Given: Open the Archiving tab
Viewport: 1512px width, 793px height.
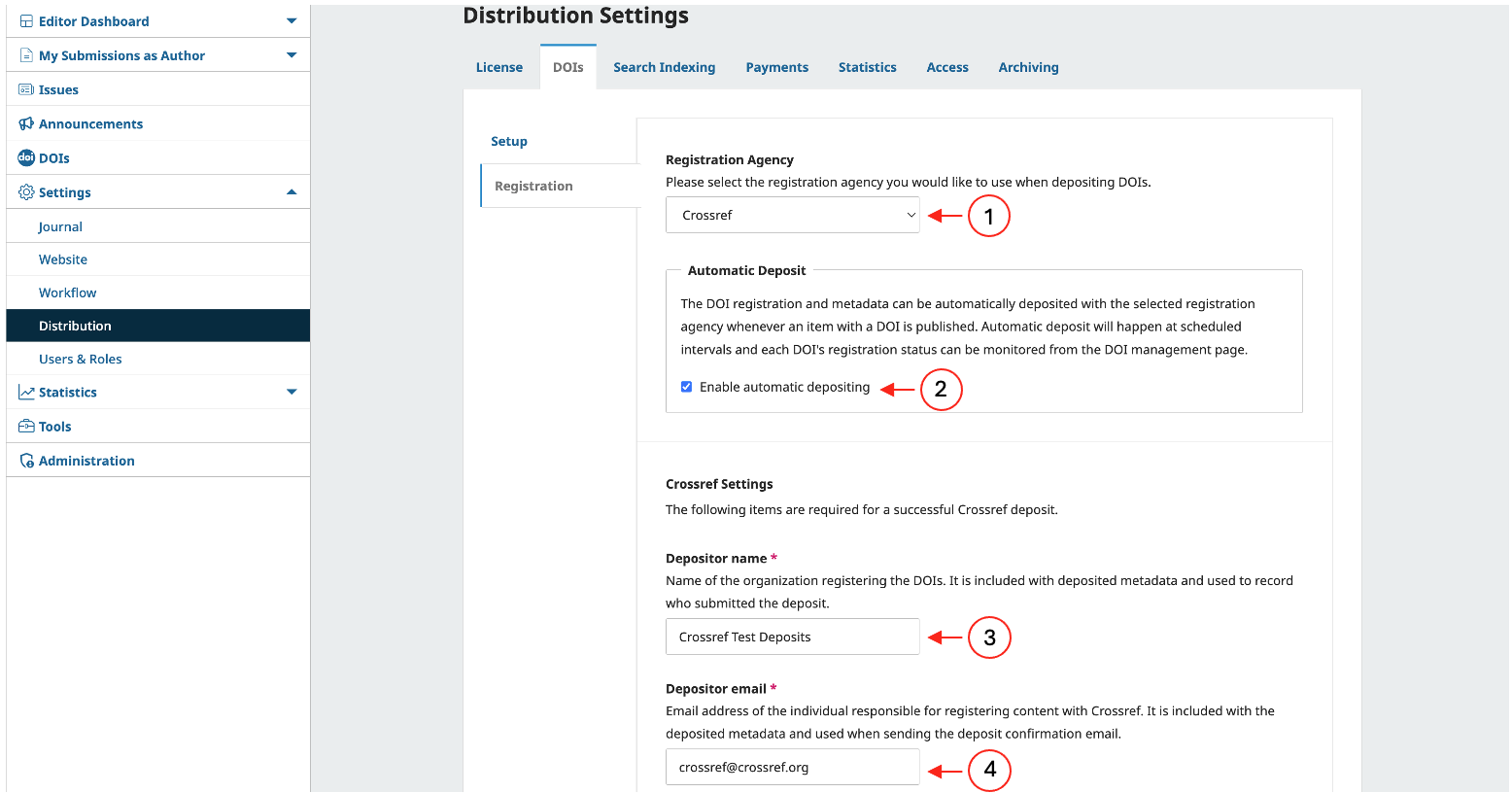Looking at the screenshot, I should pos(1028,67).
